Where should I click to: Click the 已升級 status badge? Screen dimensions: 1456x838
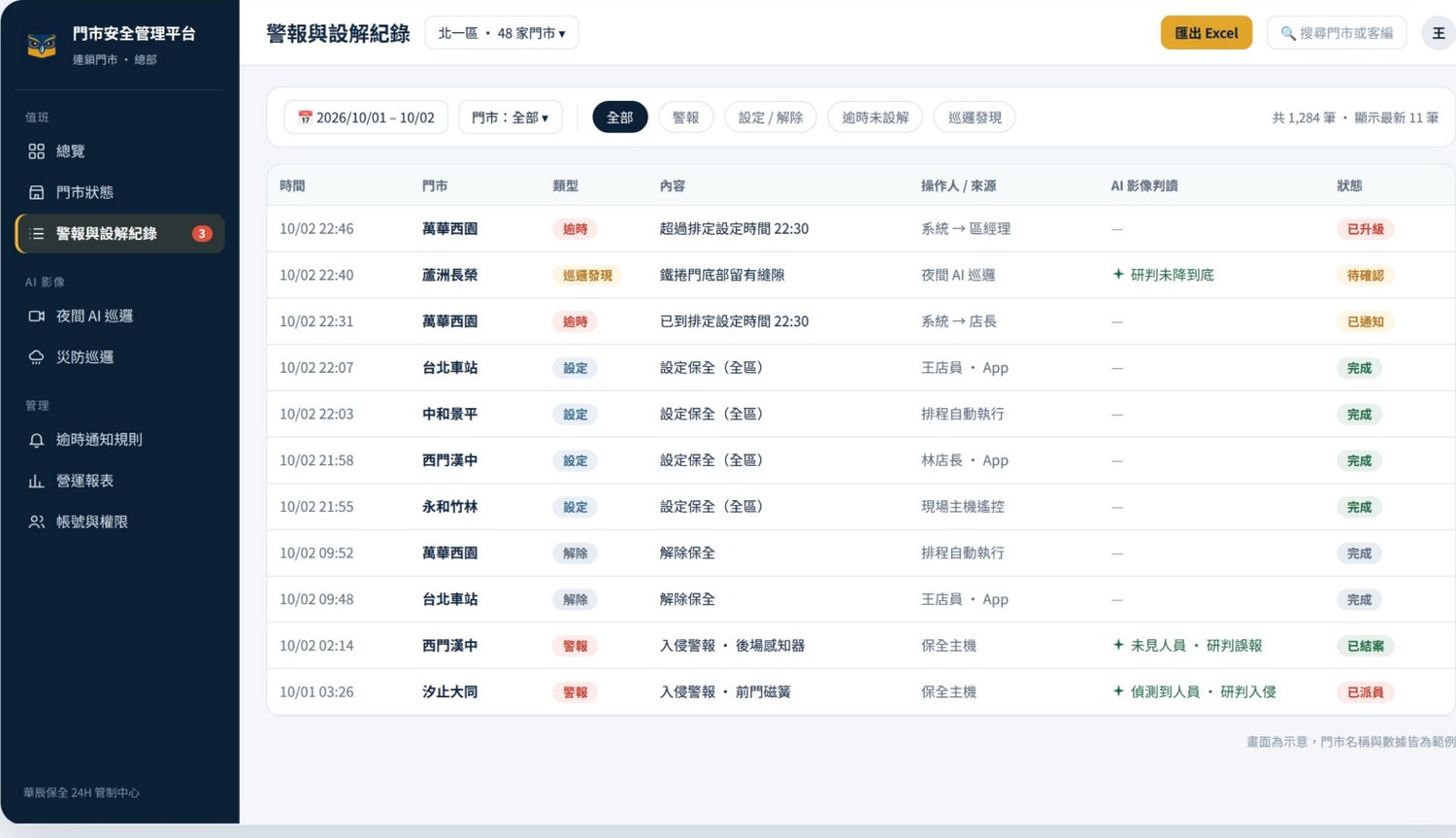tap(1365, 229)
